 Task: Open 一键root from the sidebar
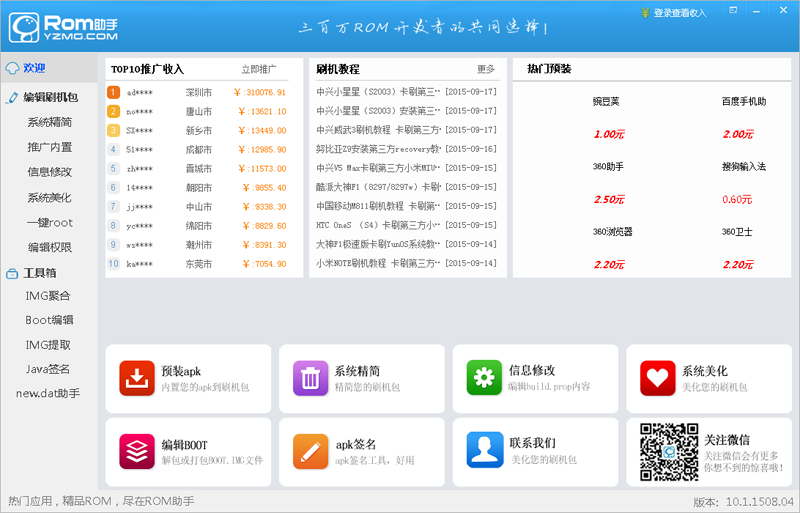(x=50, y=222)
